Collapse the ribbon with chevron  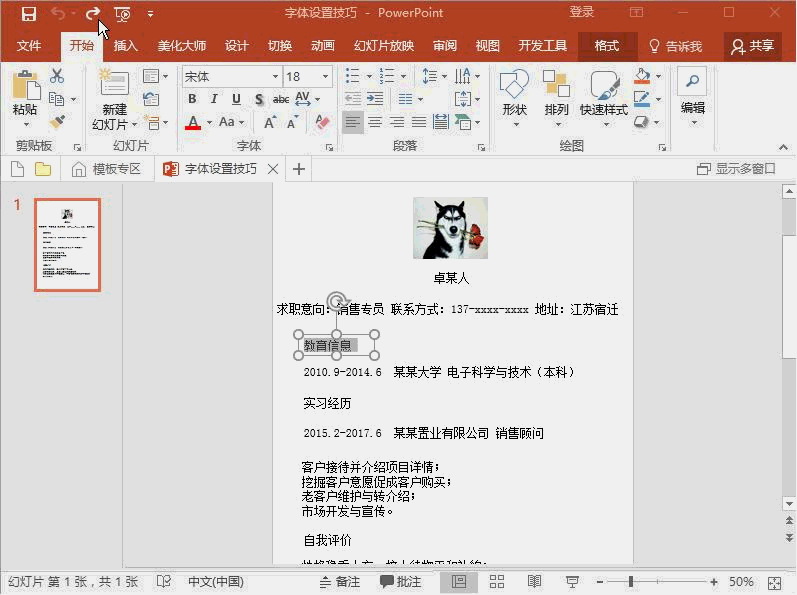pos(783,147)
